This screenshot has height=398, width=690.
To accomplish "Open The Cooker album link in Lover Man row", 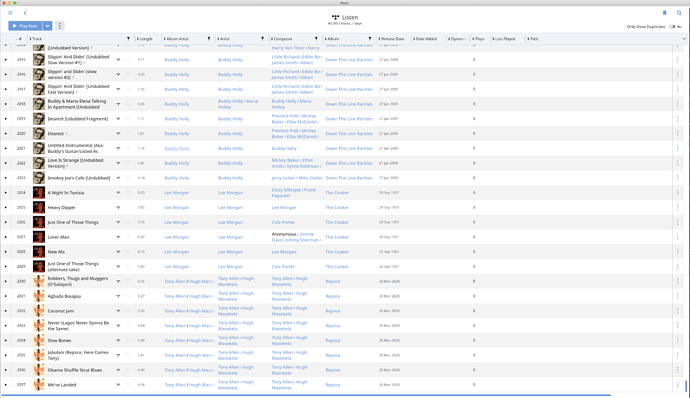I will (337, 237).
